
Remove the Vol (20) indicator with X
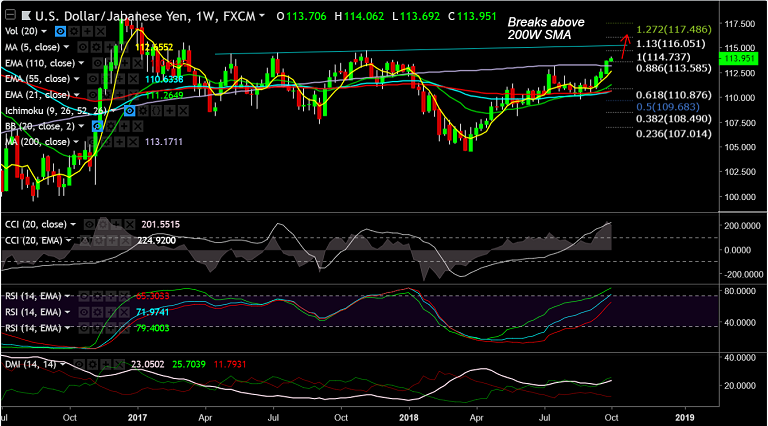coord(100,31)
